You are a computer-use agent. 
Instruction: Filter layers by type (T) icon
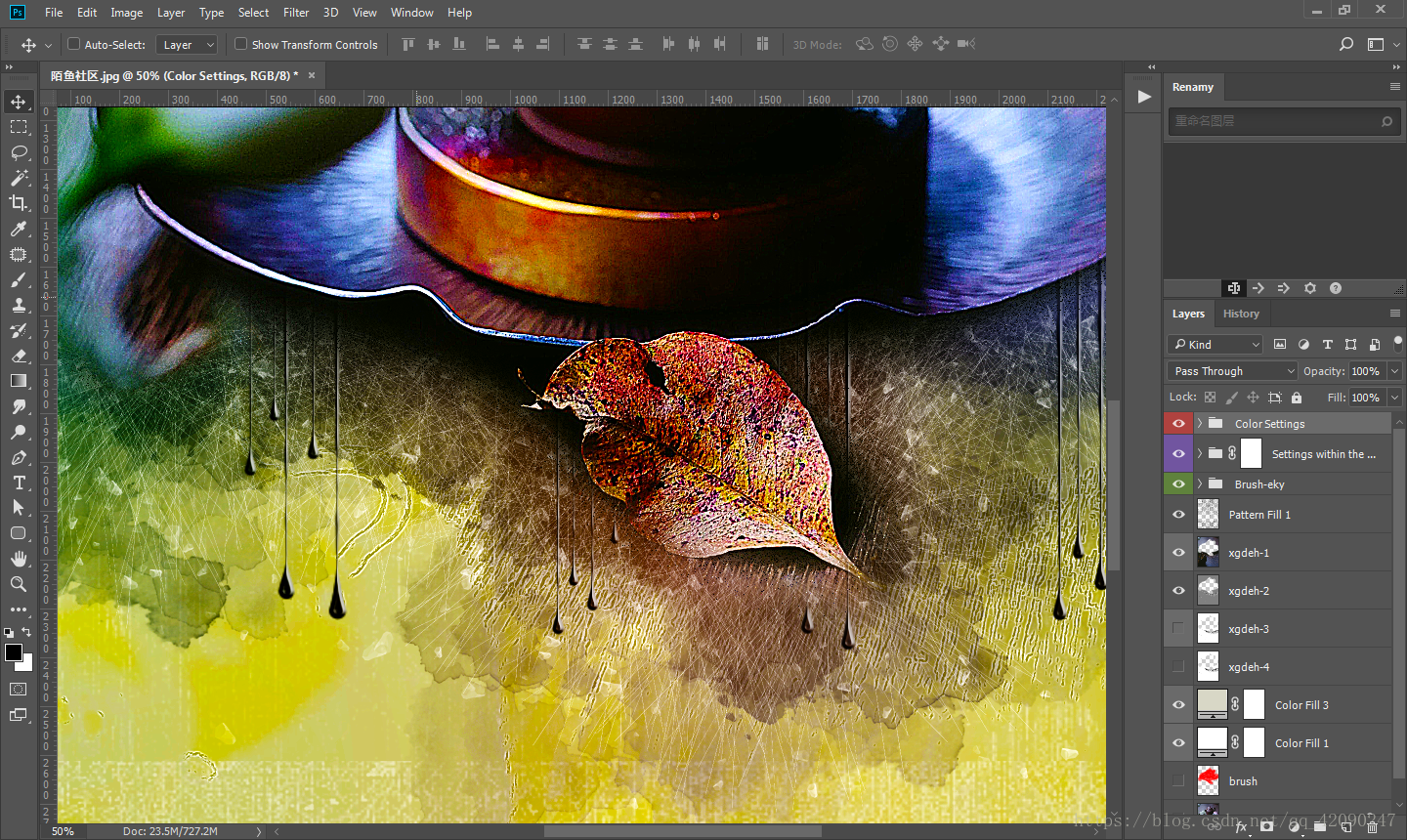coord(1327,344)
